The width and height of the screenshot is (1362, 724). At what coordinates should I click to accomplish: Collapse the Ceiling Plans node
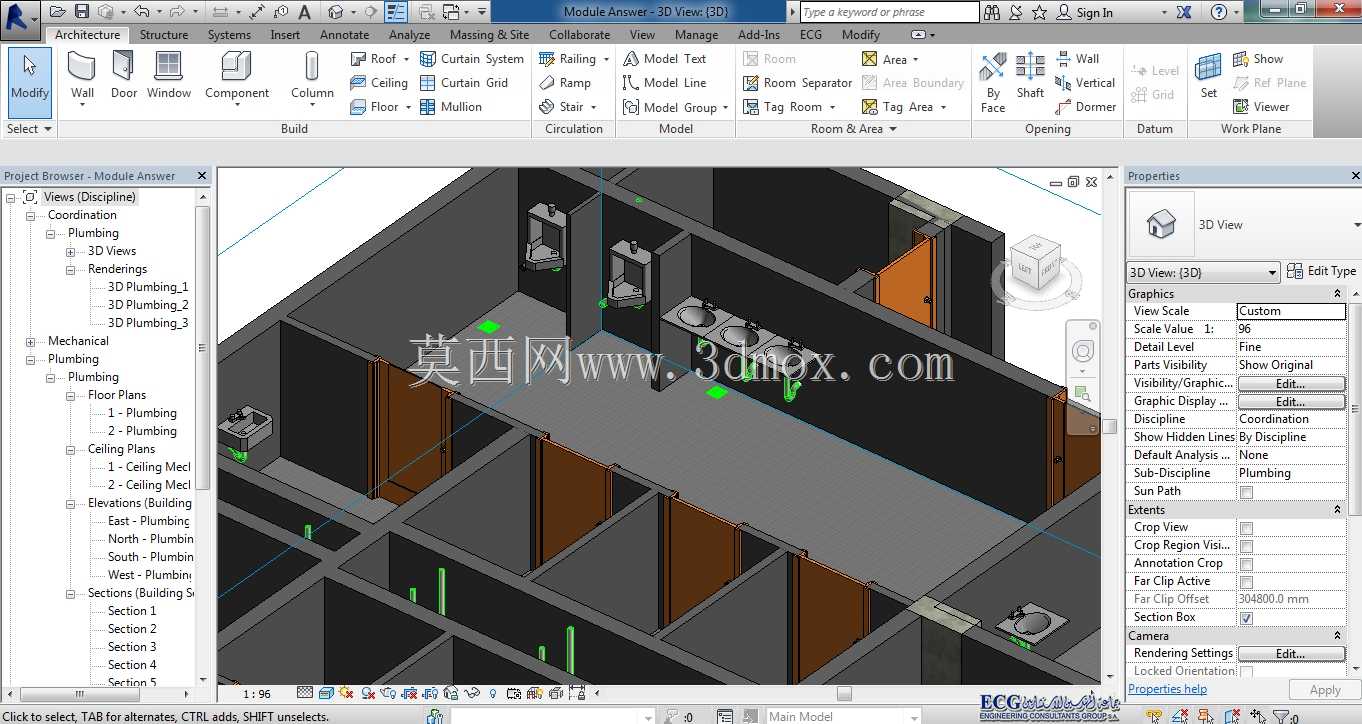[70, 449]
